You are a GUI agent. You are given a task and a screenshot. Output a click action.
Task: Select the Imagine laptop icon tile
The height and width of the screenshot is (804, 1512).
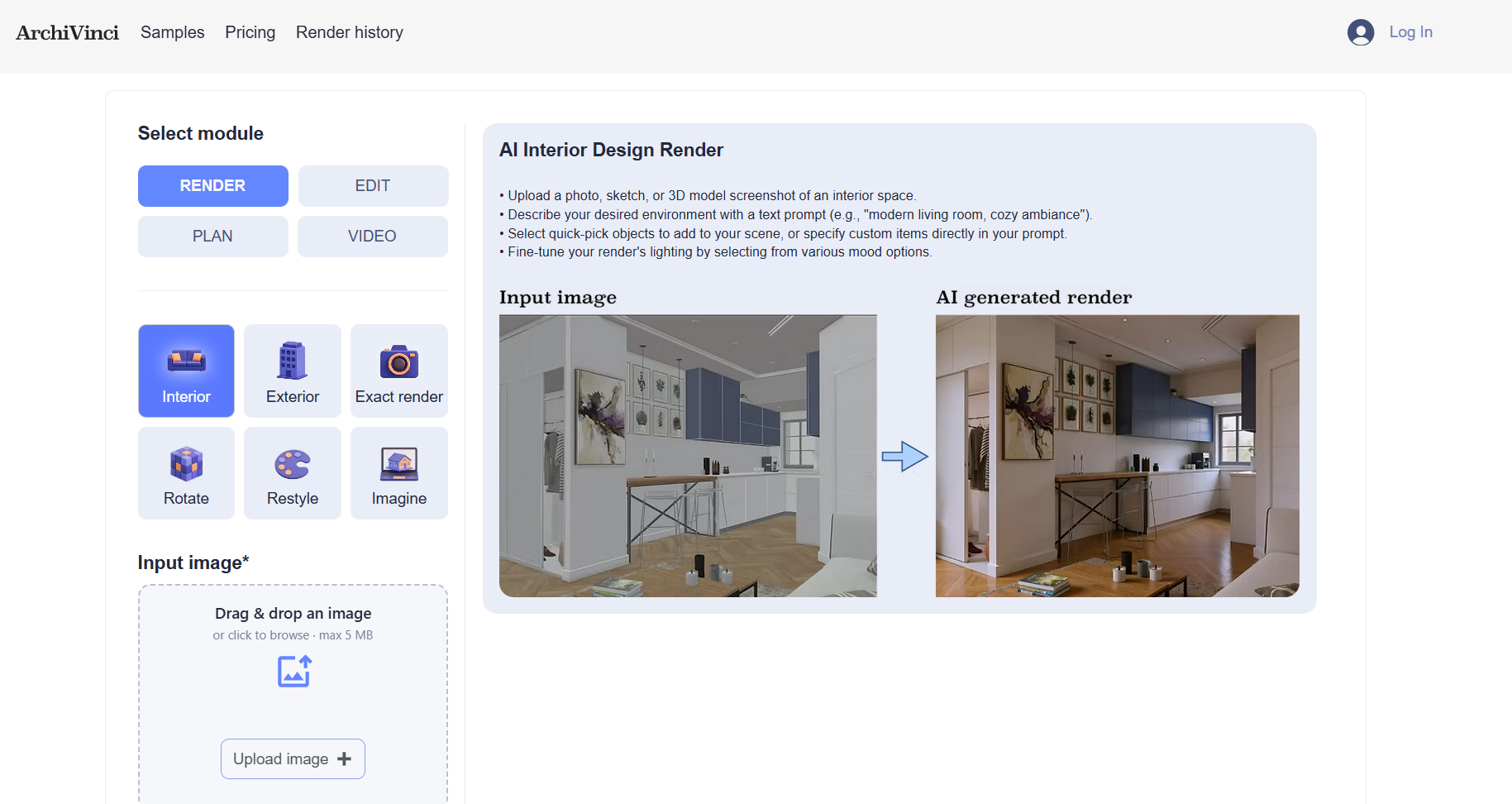[x=399, y=473]
